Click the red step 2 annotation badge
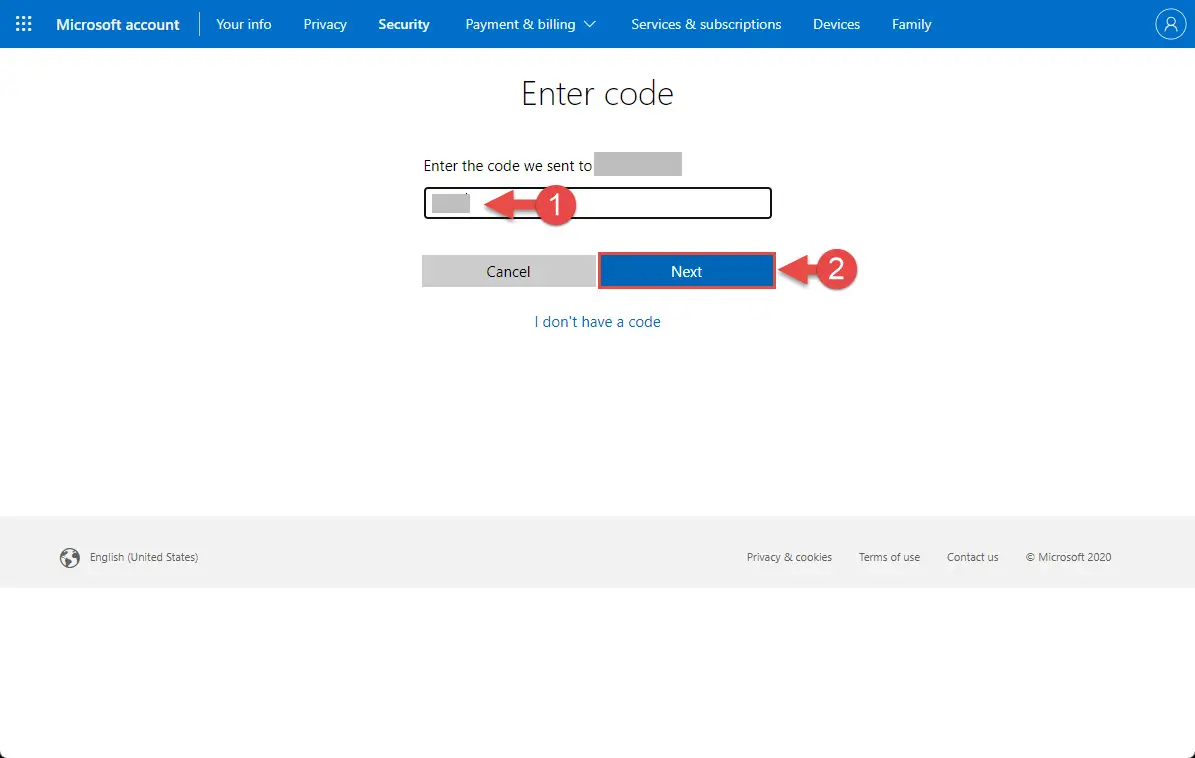Viewport: 1195px width, 758px height. click(837, 270)
